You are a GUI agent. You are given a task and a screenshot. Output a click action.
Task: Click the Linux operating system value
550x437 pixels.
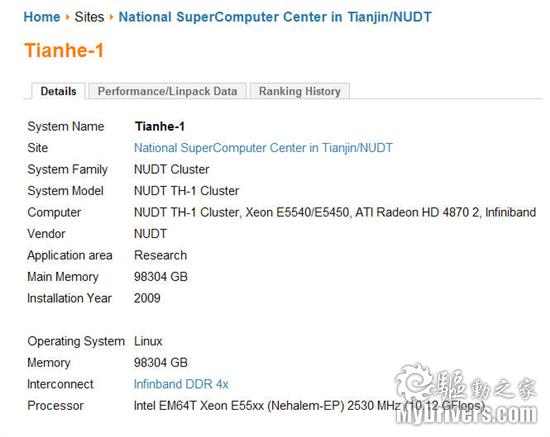pyautogui.click(x=148, y=341)
